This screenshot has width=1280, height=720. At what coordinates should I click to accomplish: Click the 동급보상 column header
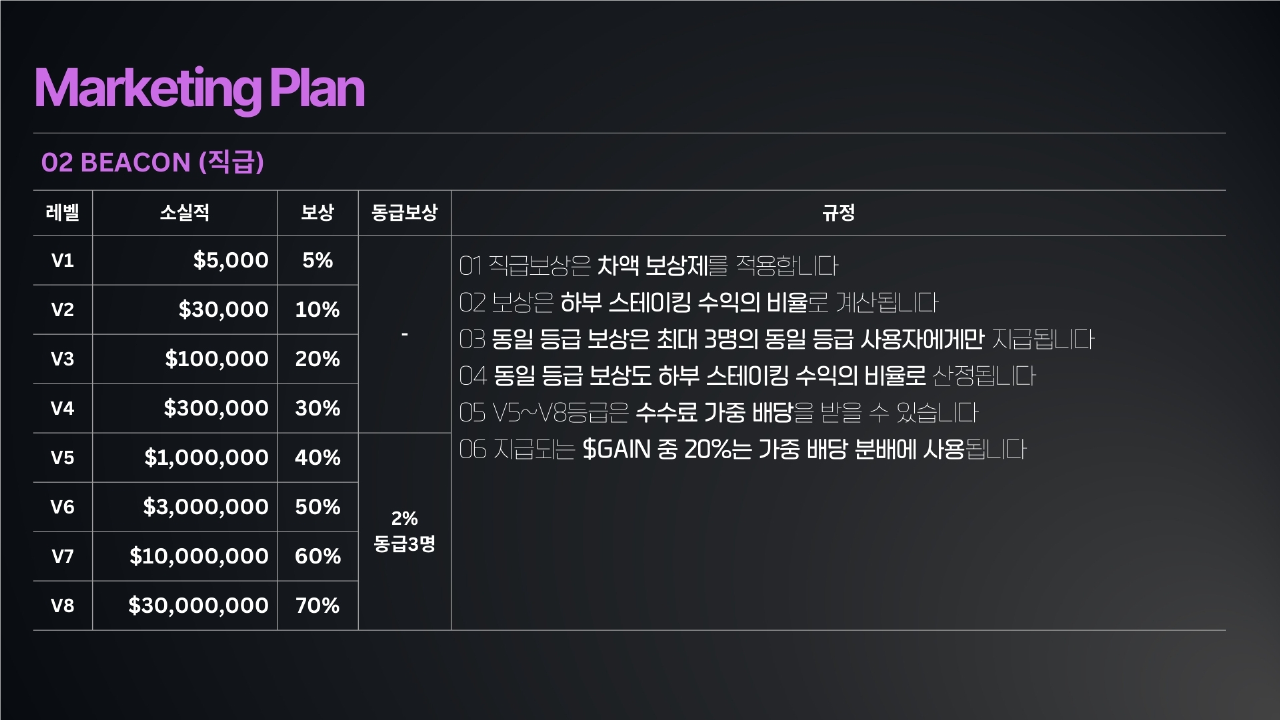(x=404, y=213)
